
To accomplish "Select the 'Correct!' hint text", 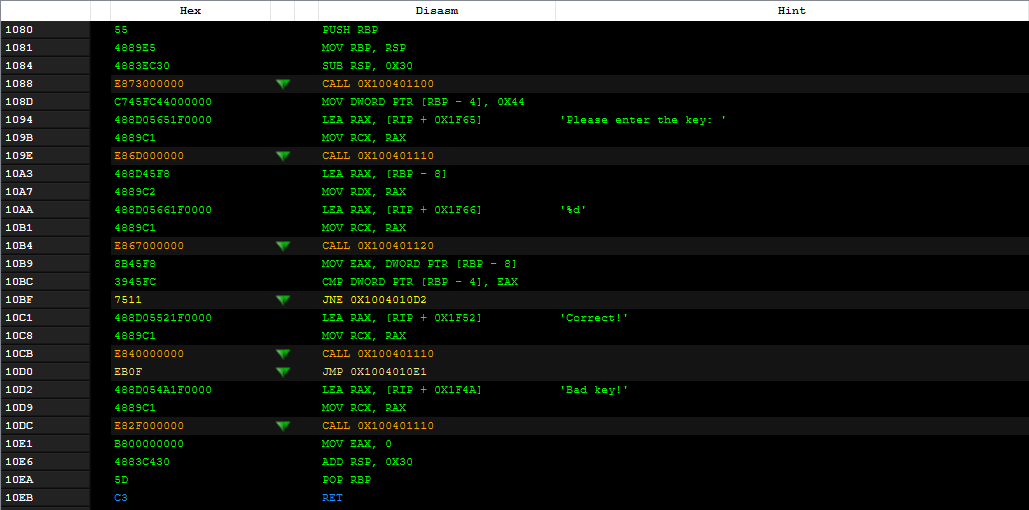I will click(x=594, y=318).
